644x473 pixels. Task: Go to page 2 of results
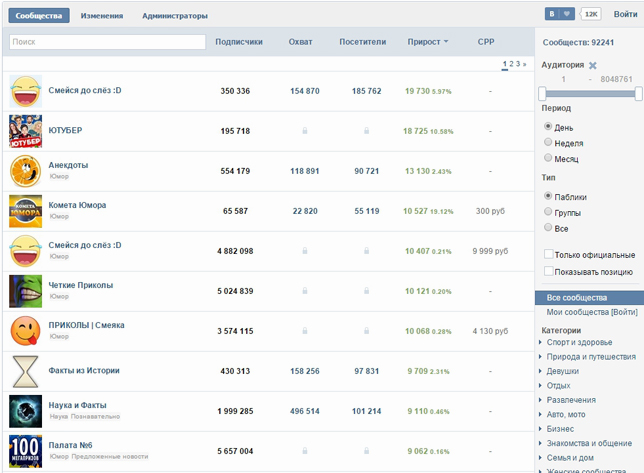click(511, 64)
